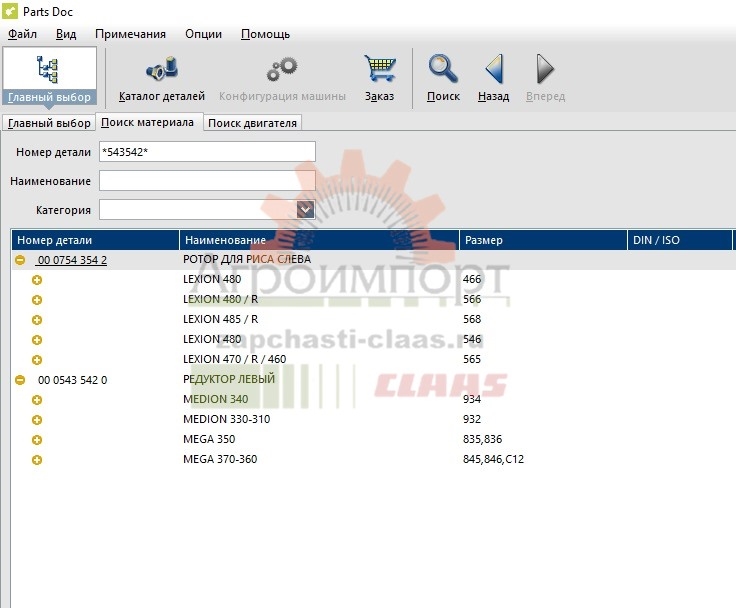Viewport: 736px width, 608px height.
Task: Expand the MEDION 330-310 row
Action: pyautogui.click(x=37, y=420)
